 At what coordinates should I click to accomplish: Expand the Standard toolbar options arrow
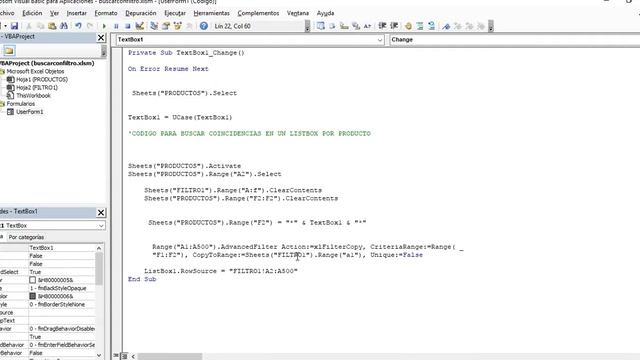[307, 26]
